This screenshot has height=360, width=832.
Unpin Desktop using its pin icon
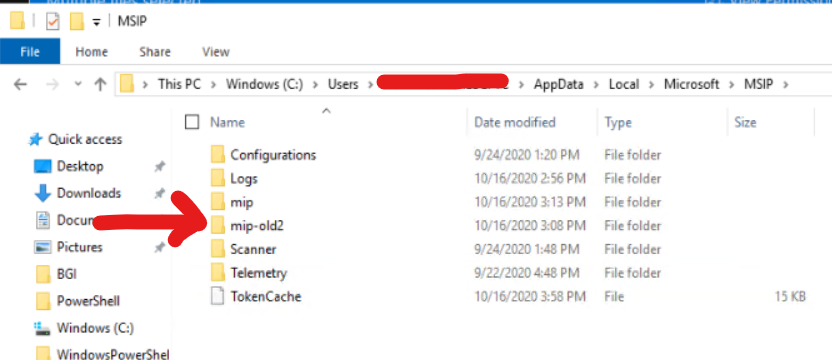[x=159, y=167]
